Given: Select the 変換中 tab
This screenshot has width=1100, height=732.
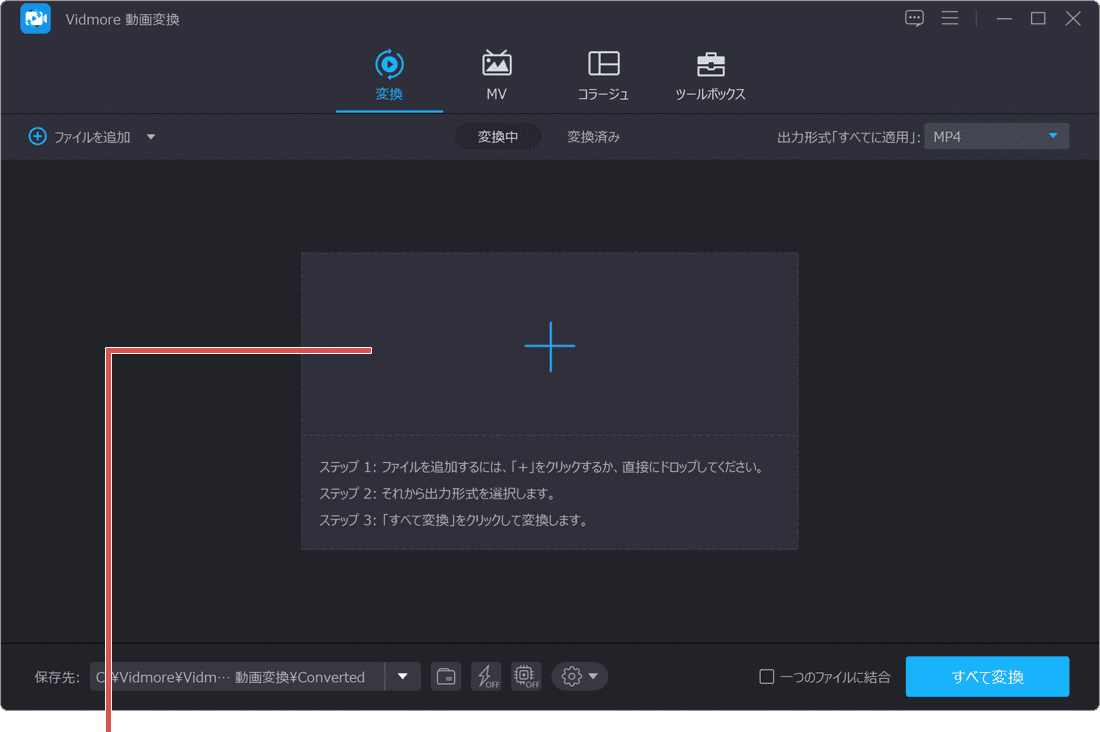Looking at the screenshot, I should pos(498,136).
